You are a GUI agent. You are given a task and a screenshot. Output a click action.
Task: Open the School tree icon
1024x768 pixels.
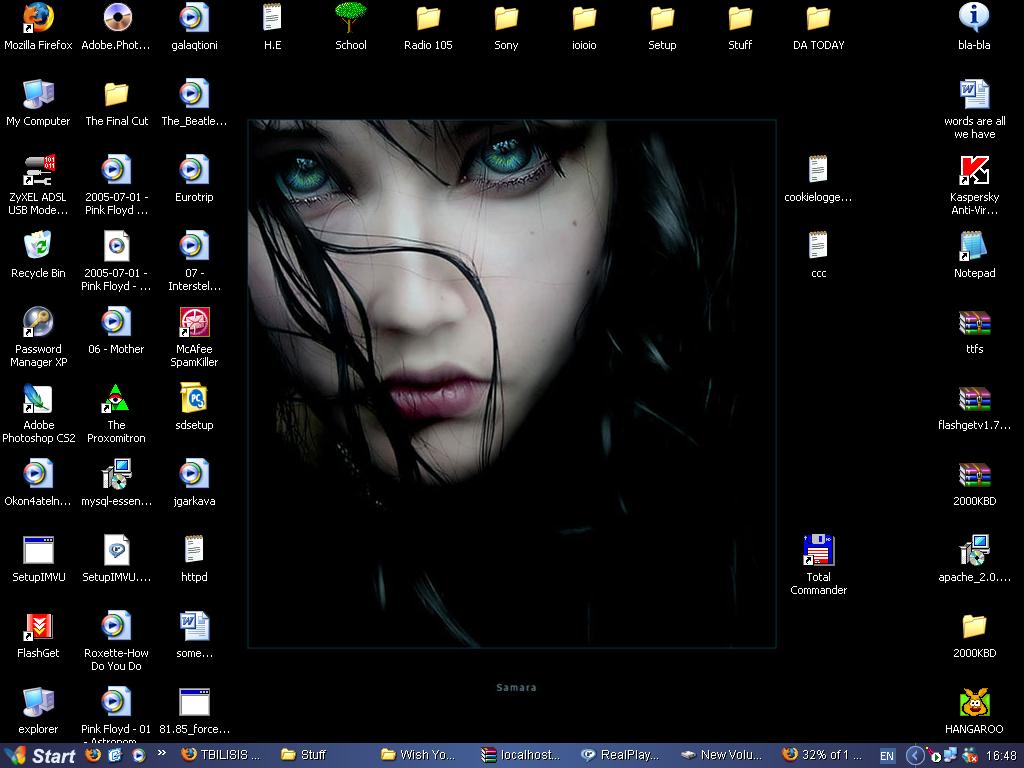351,18
